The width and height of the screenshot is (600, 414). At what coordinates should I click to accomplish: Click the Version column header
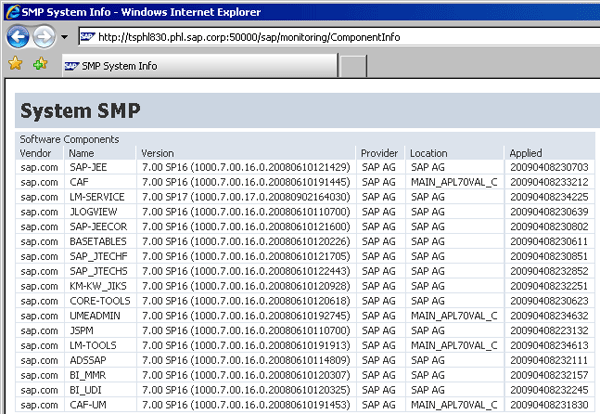(157, 153)
